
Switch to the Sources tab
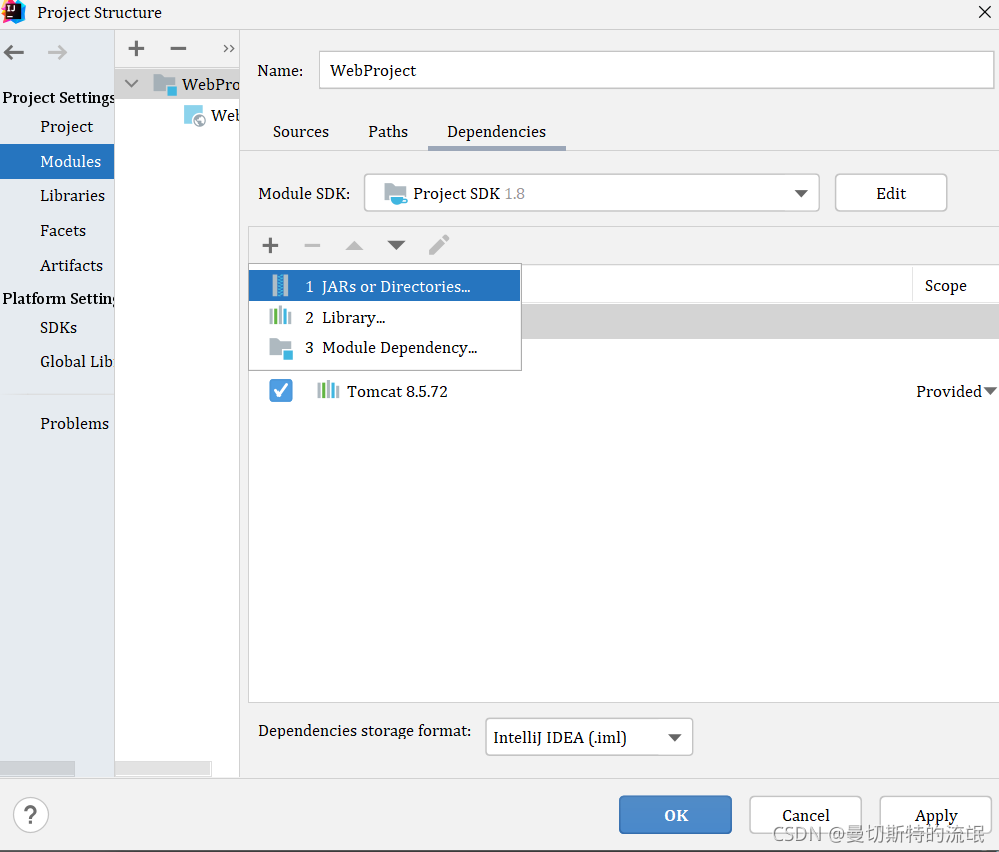pos(301,131)
